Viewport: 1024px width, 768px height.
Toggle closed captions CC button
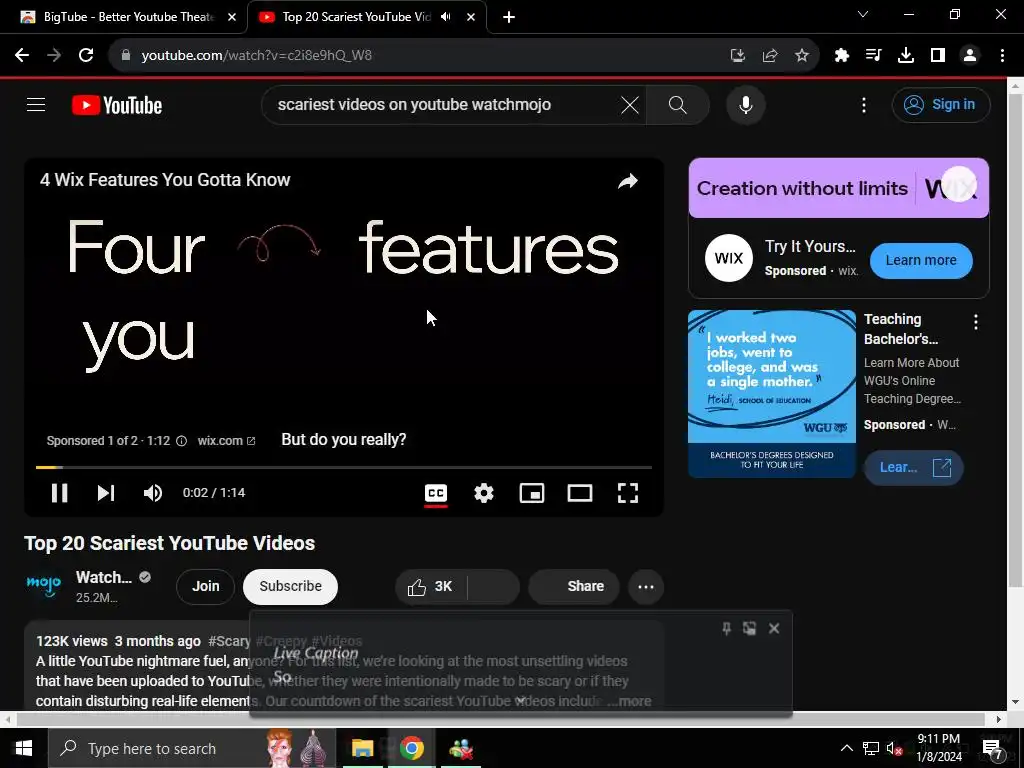436,493
